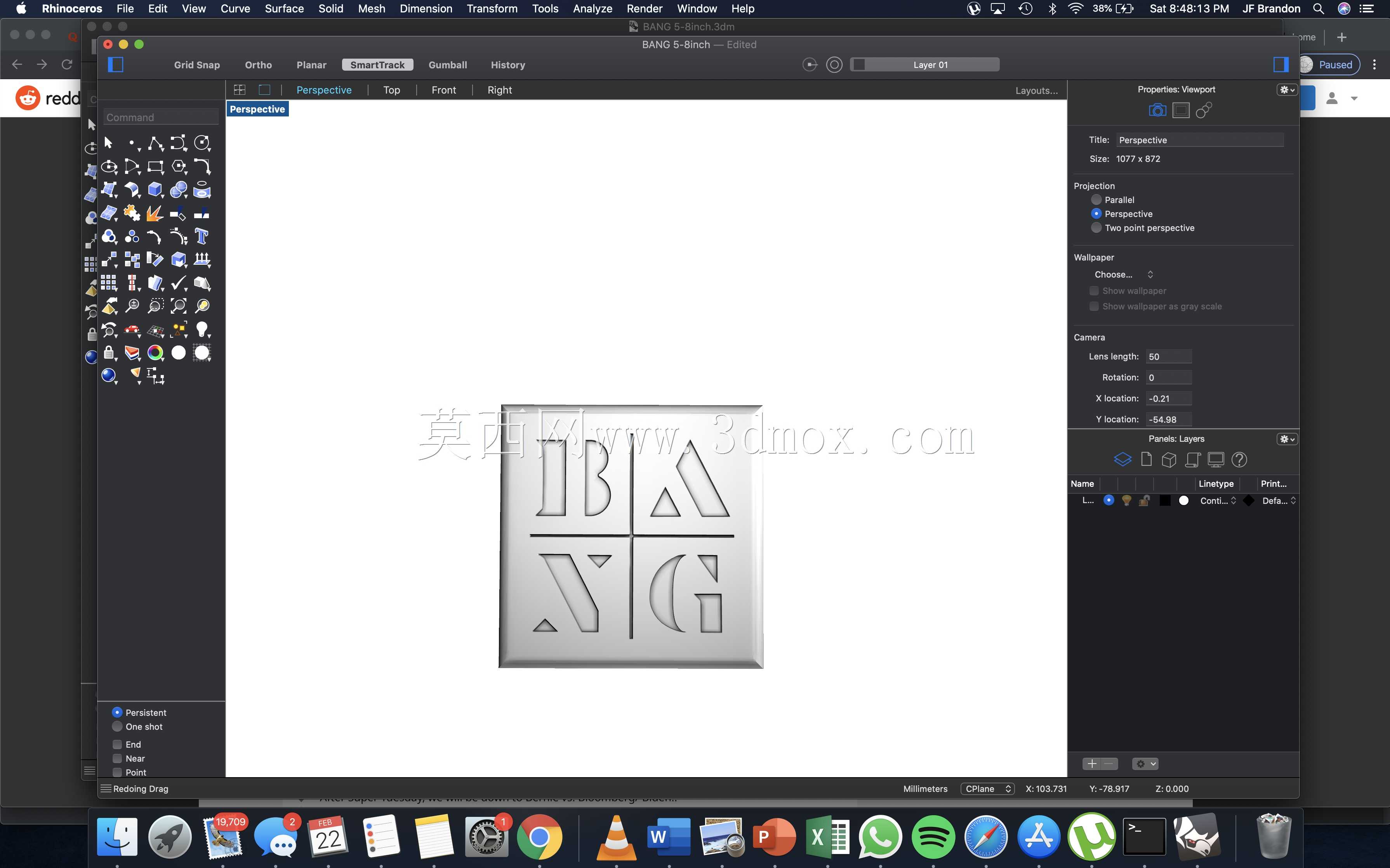1390x868 pixels.
Task: Open the cube Object properties panel icon
Action: pos(1169,459)
